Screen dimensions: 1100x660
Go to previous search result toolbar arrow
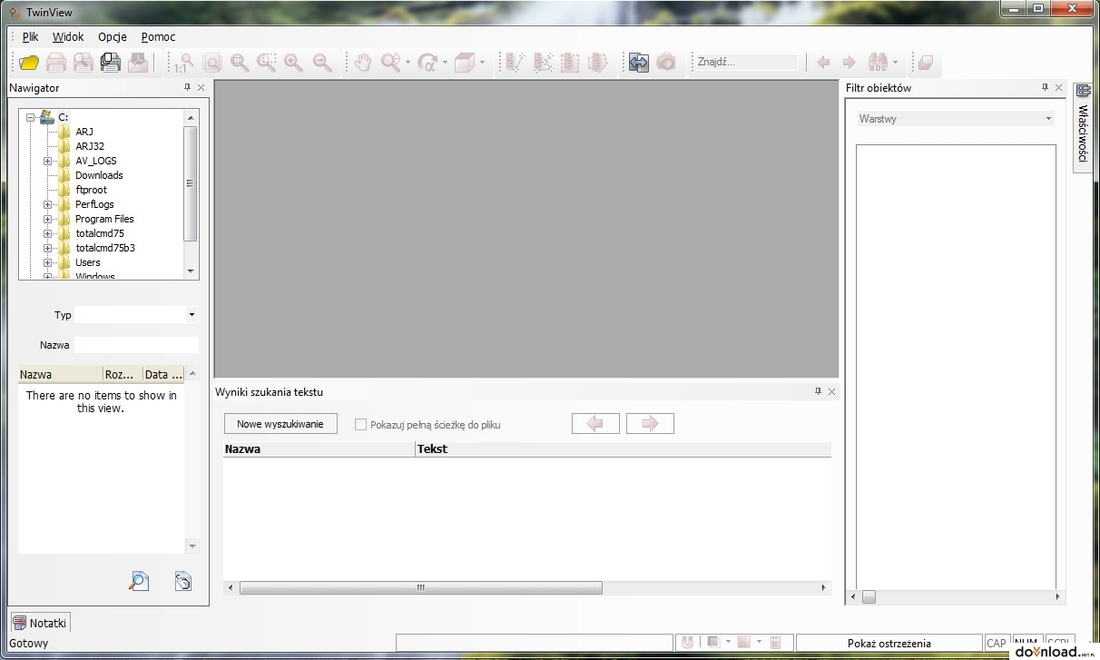pos(824,62)
